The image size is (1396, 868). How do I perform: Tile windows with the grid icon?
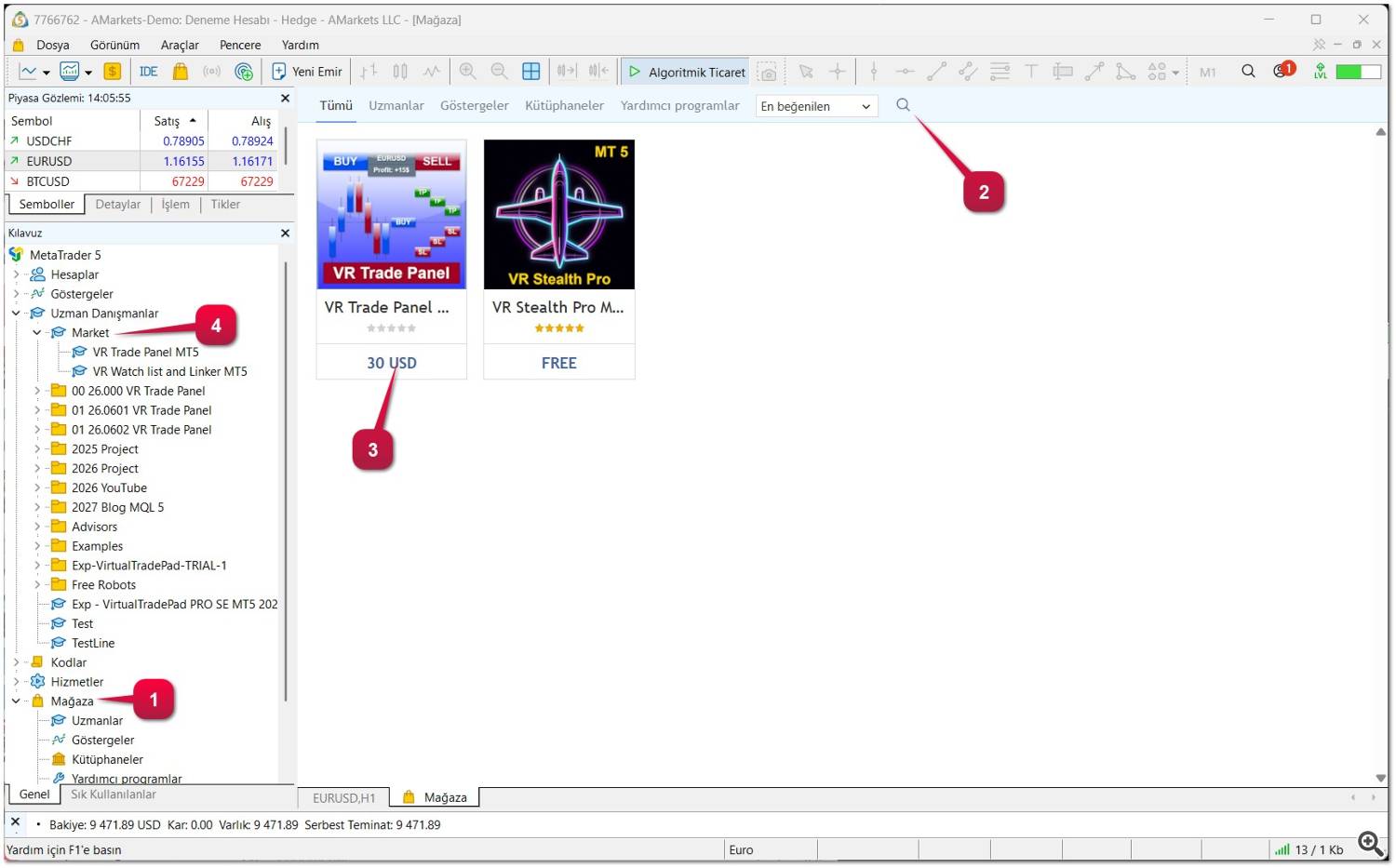click(x=531, y=72)
